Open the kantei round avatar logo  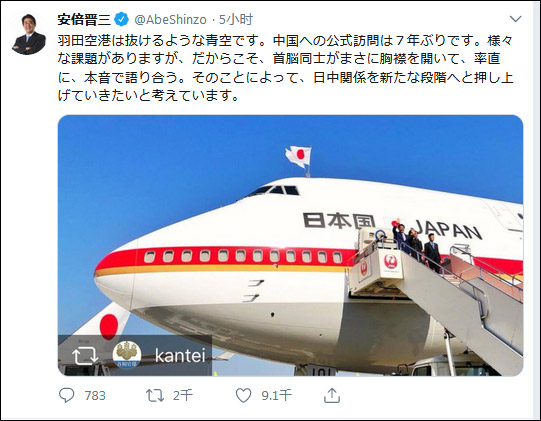pyautogui.click(x=127, y=355)
